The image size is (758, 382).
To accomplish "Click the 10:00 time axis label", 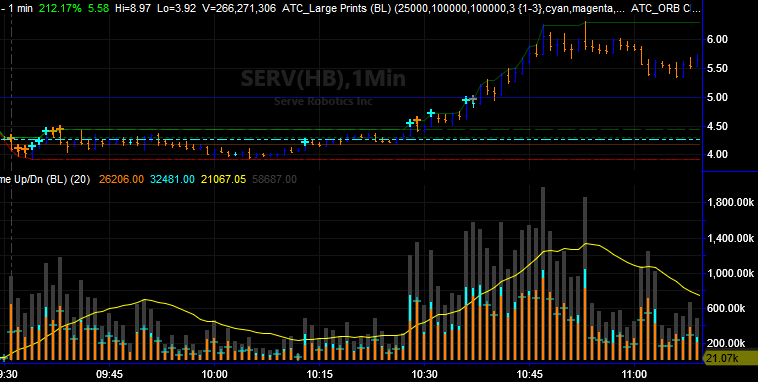I will [214, 374].
